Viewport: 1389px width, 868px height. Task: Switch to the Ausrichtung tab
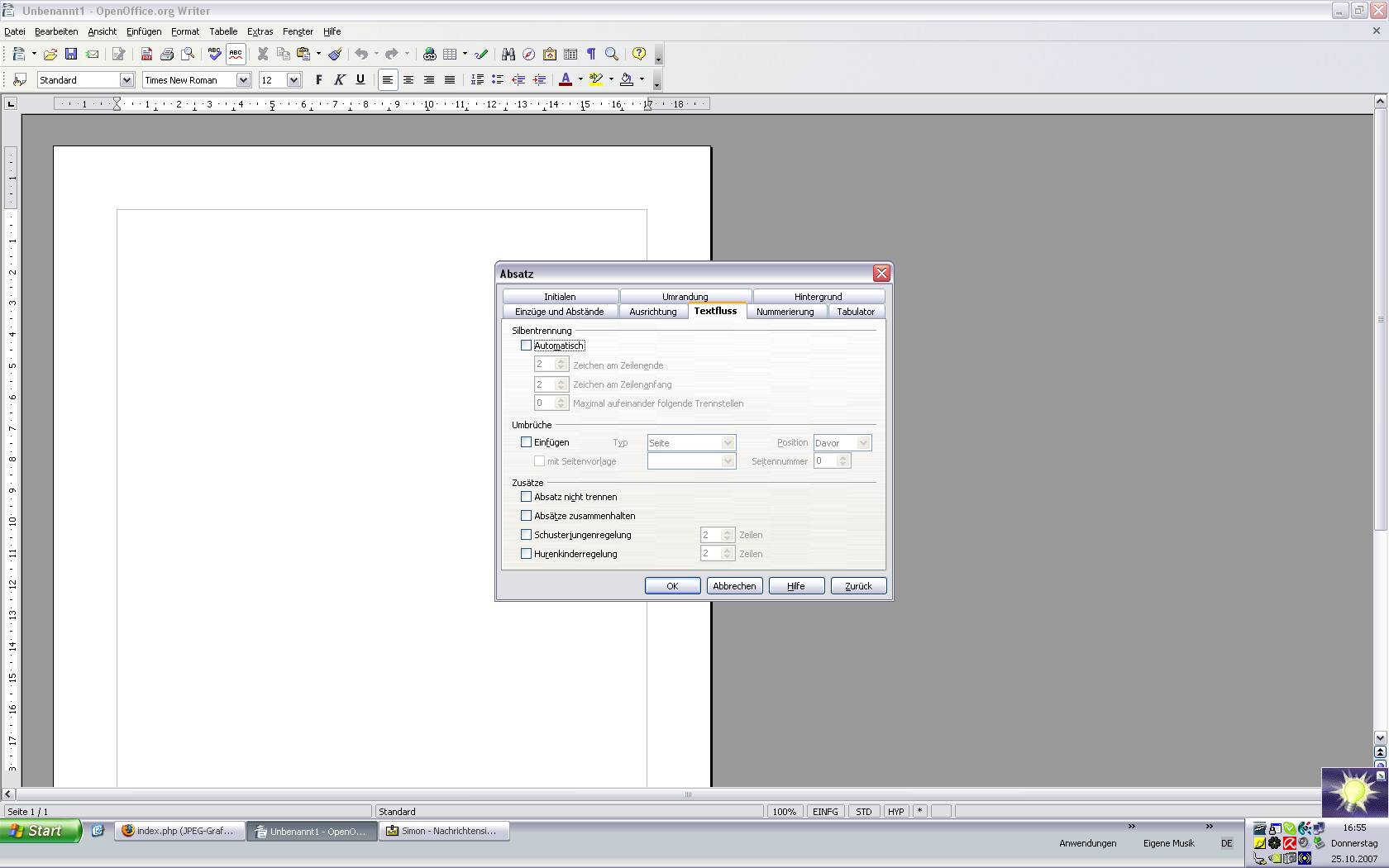pyautogui.click(x=652, y=312)
